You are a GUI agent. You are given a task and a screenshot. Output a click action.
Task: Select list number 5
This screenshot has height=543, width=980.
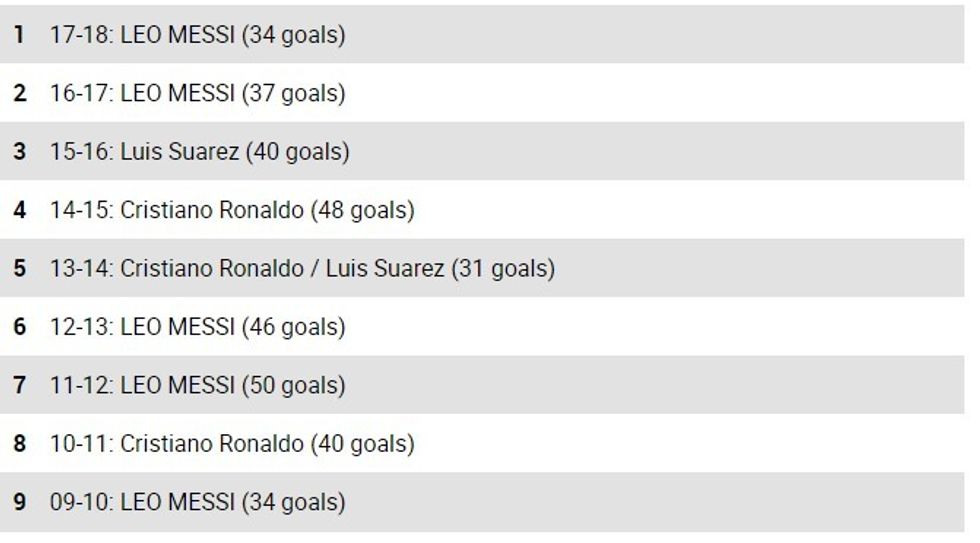click(19, 268)
